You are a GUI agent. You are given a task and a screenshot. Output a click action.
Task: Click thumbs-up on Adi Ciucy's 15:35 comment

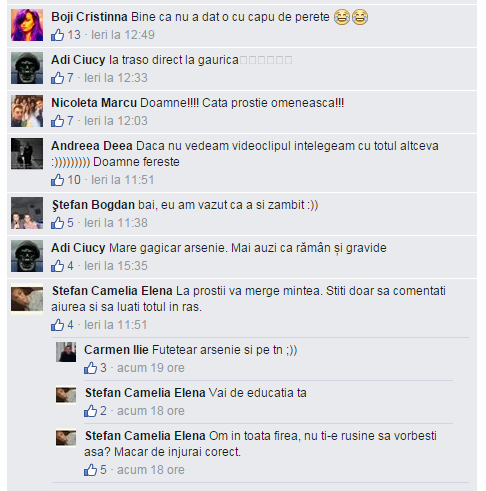click(57, 266)
